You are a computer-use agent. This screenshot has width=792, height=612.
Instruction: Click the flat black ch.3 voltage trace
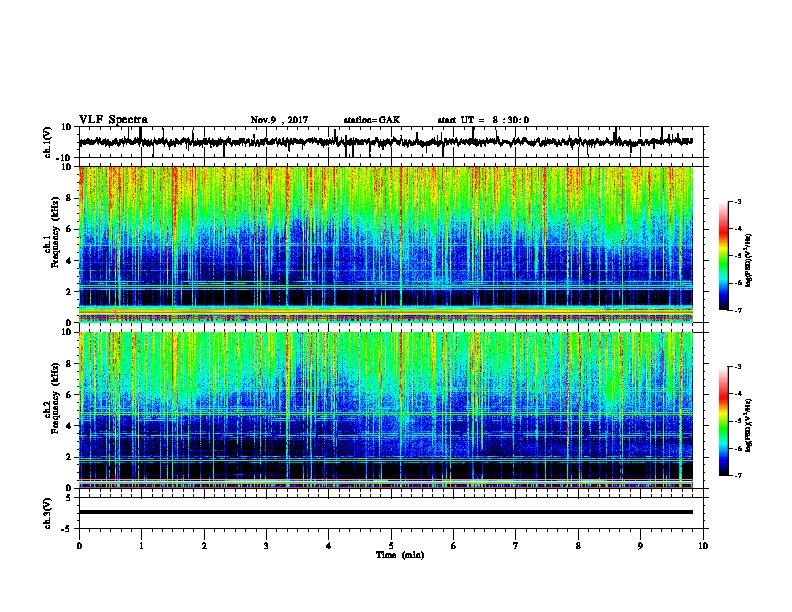(386, 512)
